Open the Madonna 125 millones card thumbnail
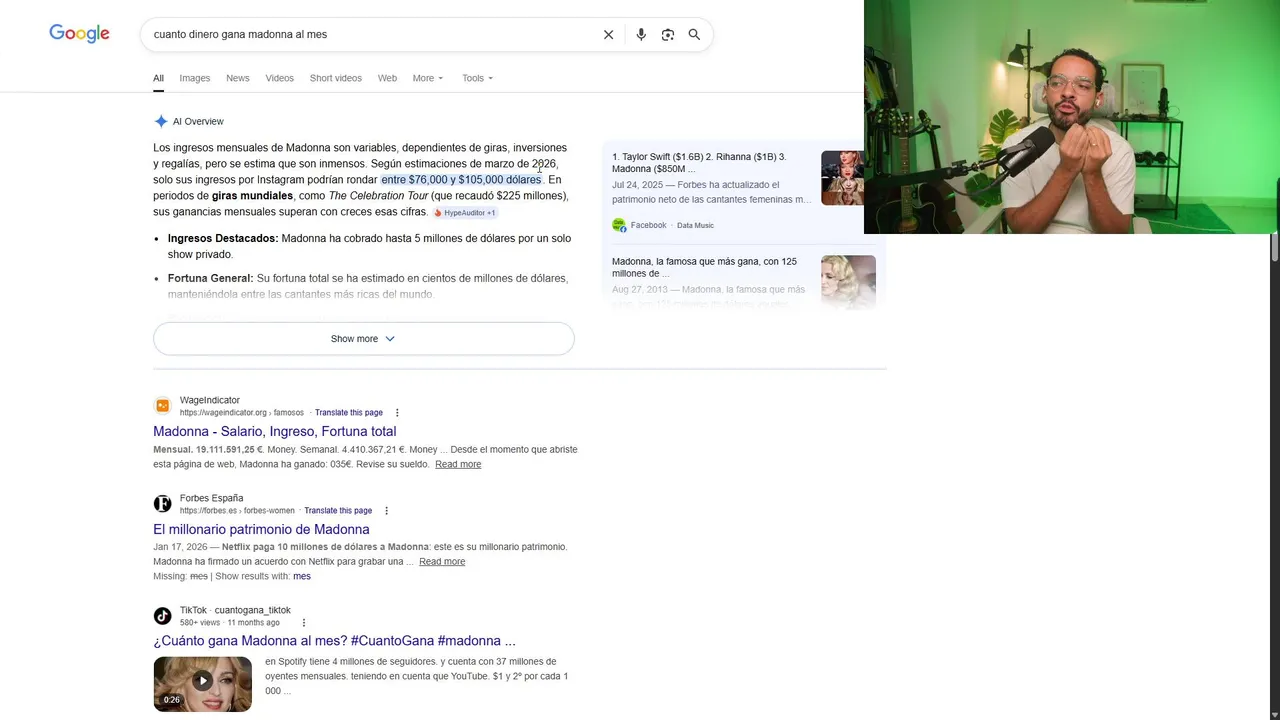 (x=848, y=282)
